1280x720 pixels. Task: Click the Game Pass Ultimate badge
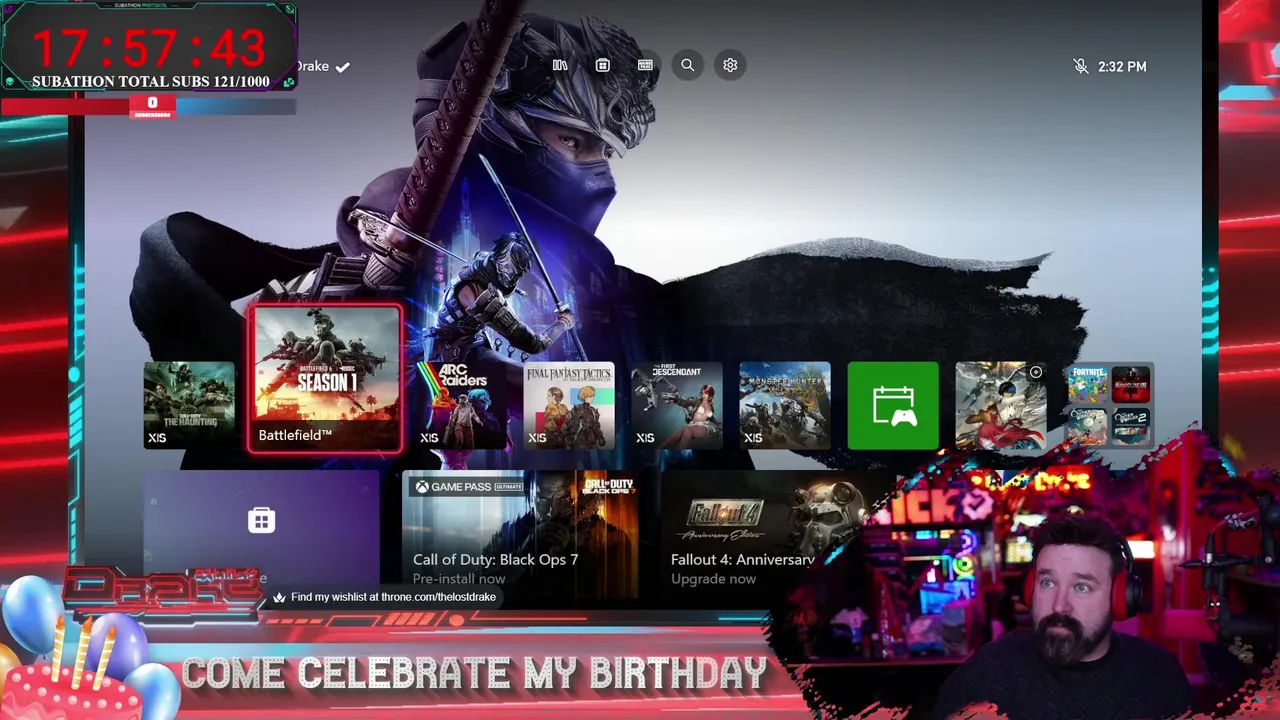click(470, 487)
